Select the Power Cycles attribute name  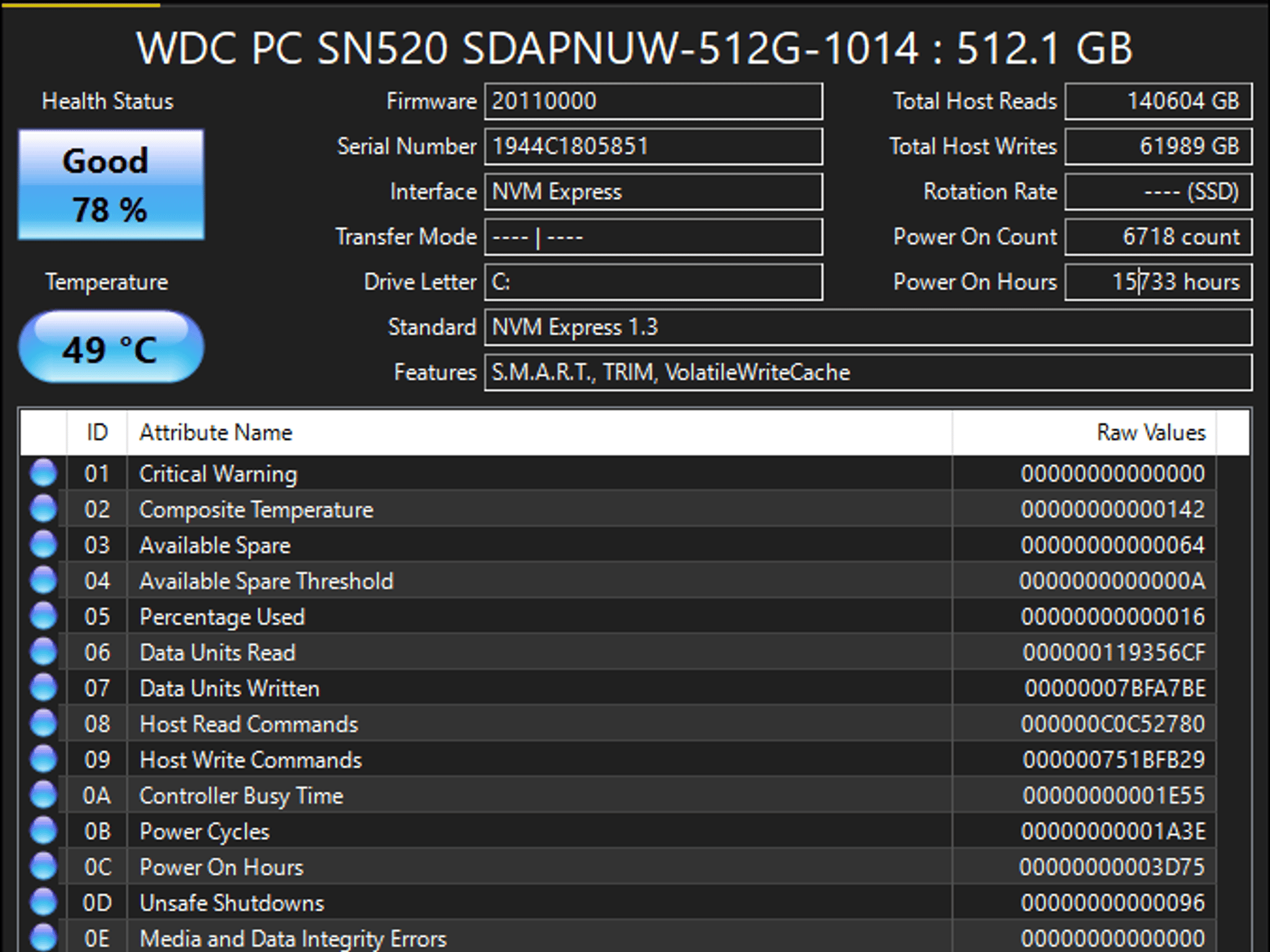205,832
